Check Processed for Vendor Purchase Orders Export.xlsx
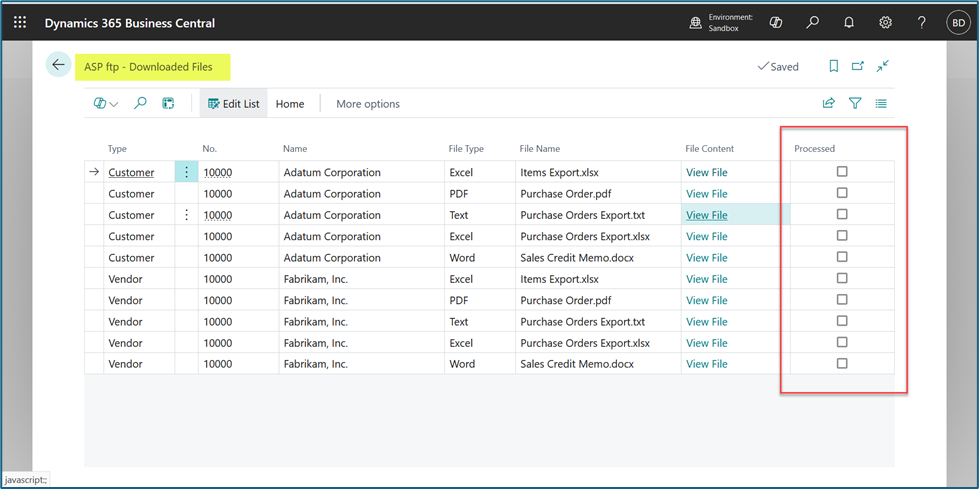The image size is (979, 489). 842,342
